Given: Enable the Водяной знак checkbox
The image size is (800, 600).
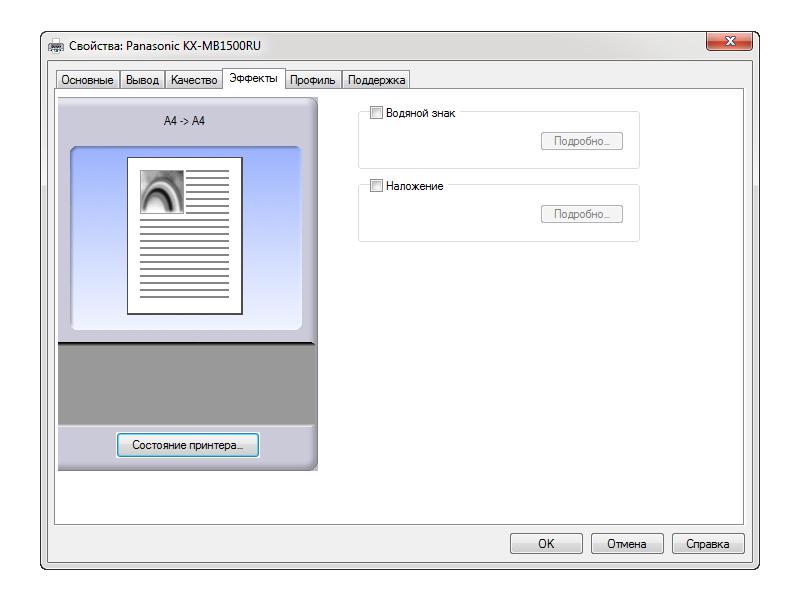Looking at the screenshot, I should coord(376,113).
